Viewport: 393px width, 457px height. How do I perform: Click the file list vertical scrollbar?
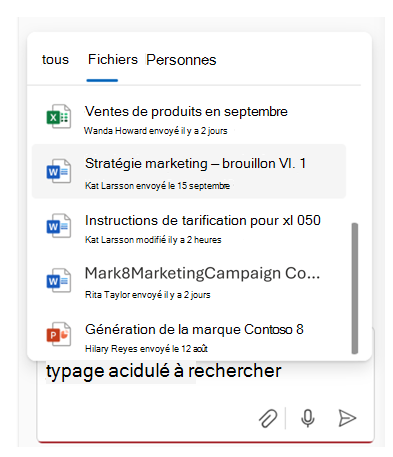pyautogui.click(x=355, y=288)
